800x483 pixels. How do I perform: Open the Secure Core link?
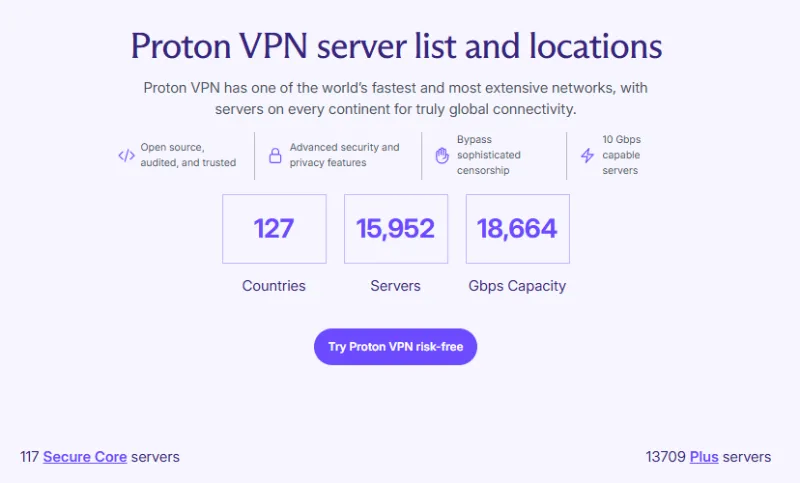pos(84,457)
